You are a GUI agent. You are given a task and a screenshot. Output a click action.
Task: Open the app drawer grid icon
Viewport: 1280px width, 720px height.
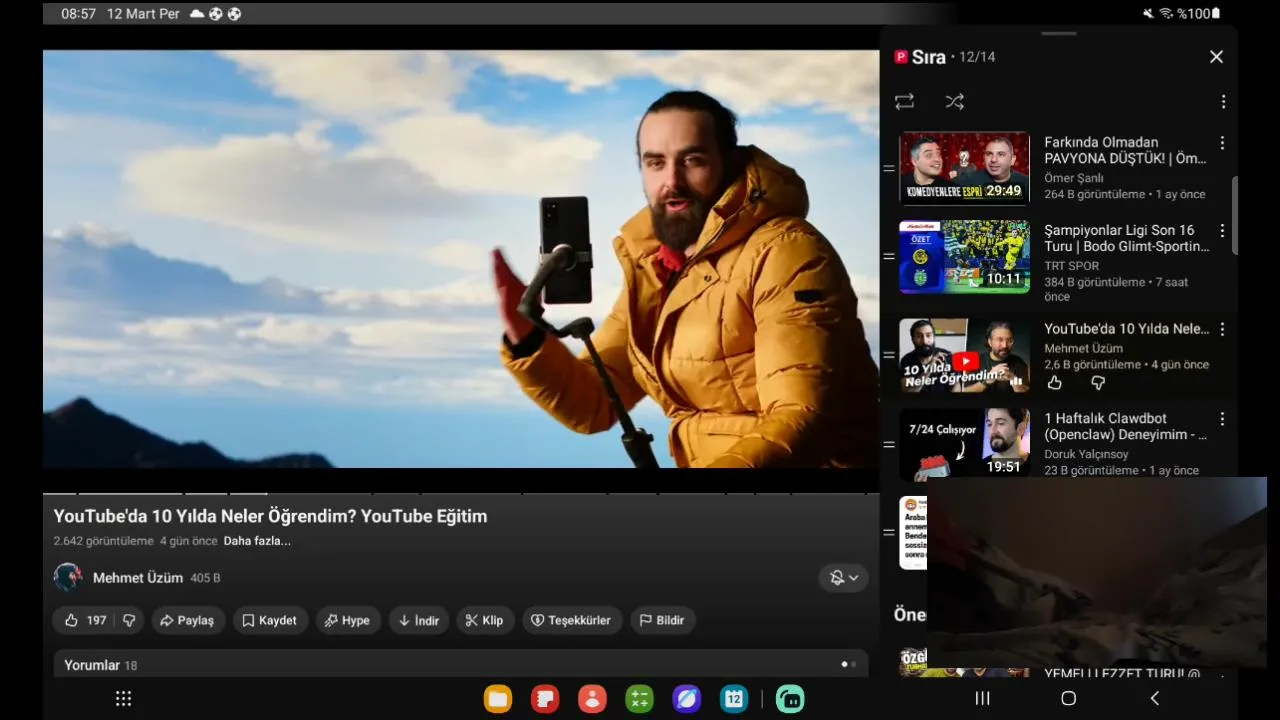point(123,699)
